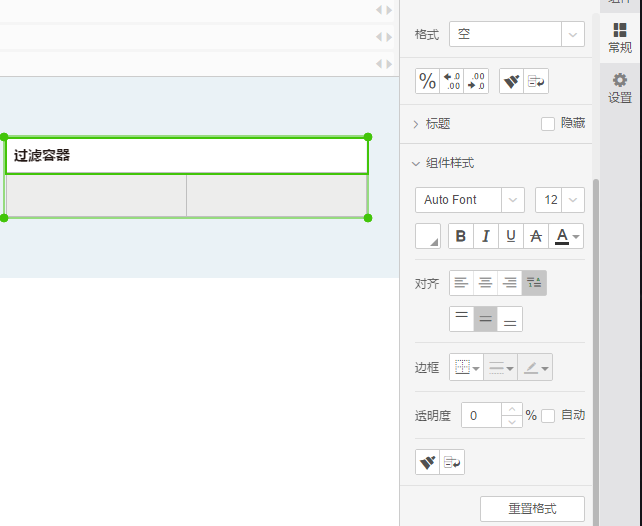Align text to vertical middle
This screenshot has height=526, width=642.
[x=486, y=319]
